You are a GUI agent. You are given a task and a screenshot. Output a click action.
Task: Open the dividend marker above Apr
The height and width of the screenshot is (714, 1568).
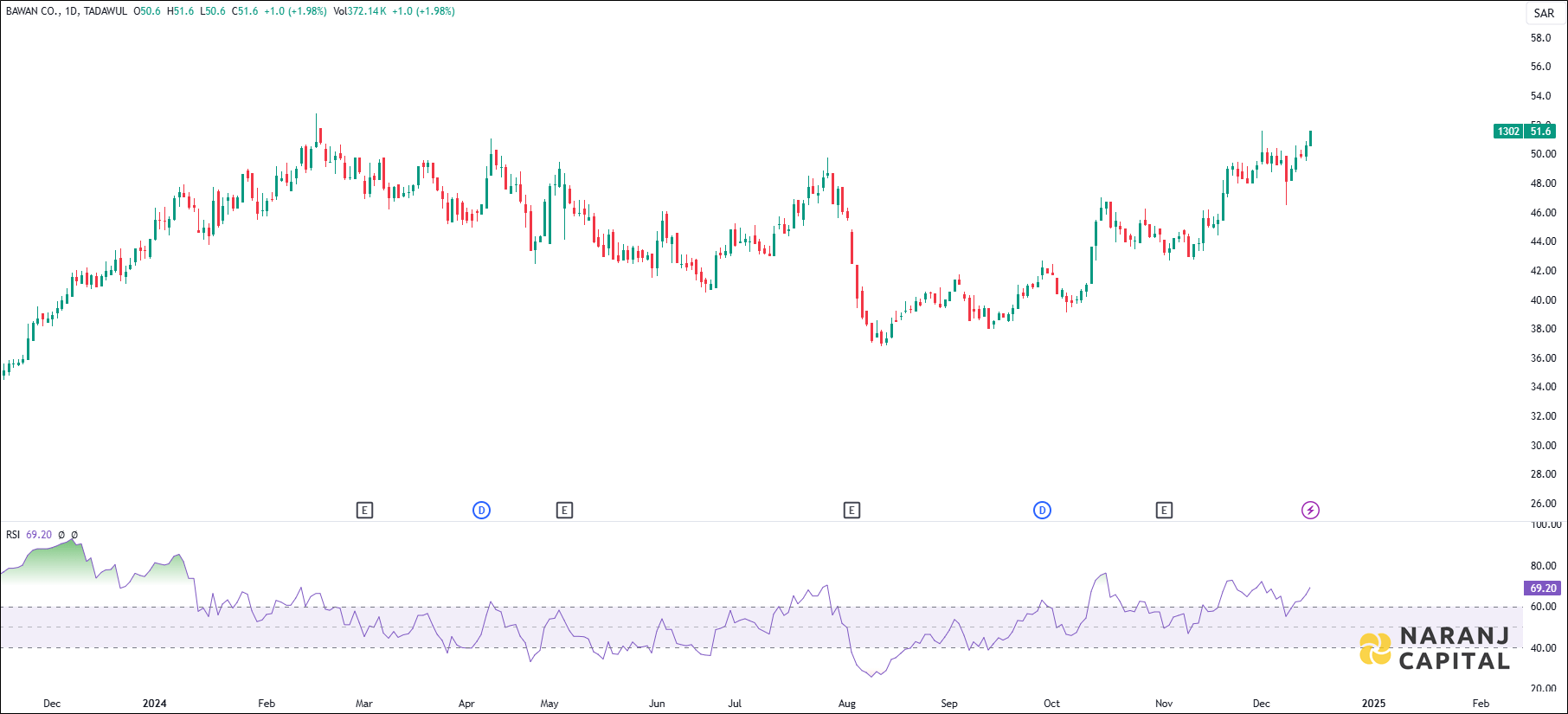click(x=482, y=511)
